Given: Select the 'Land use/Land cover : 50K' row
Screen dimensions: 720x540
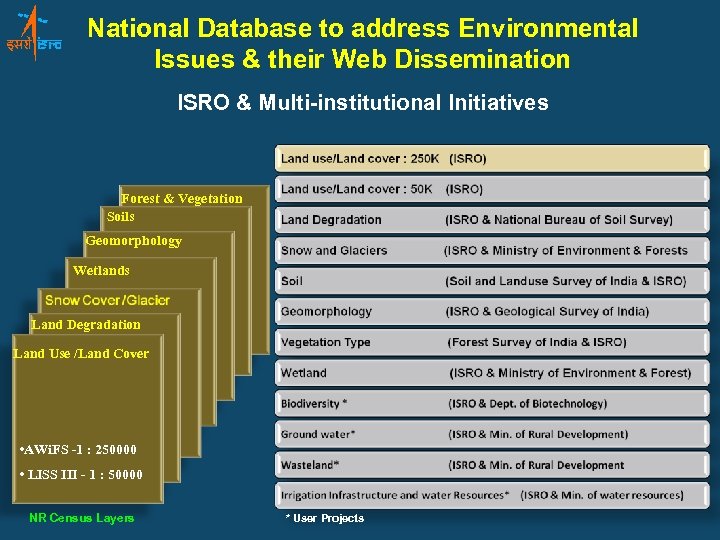Looking at the screenshot, I should [x=492, y=189].
